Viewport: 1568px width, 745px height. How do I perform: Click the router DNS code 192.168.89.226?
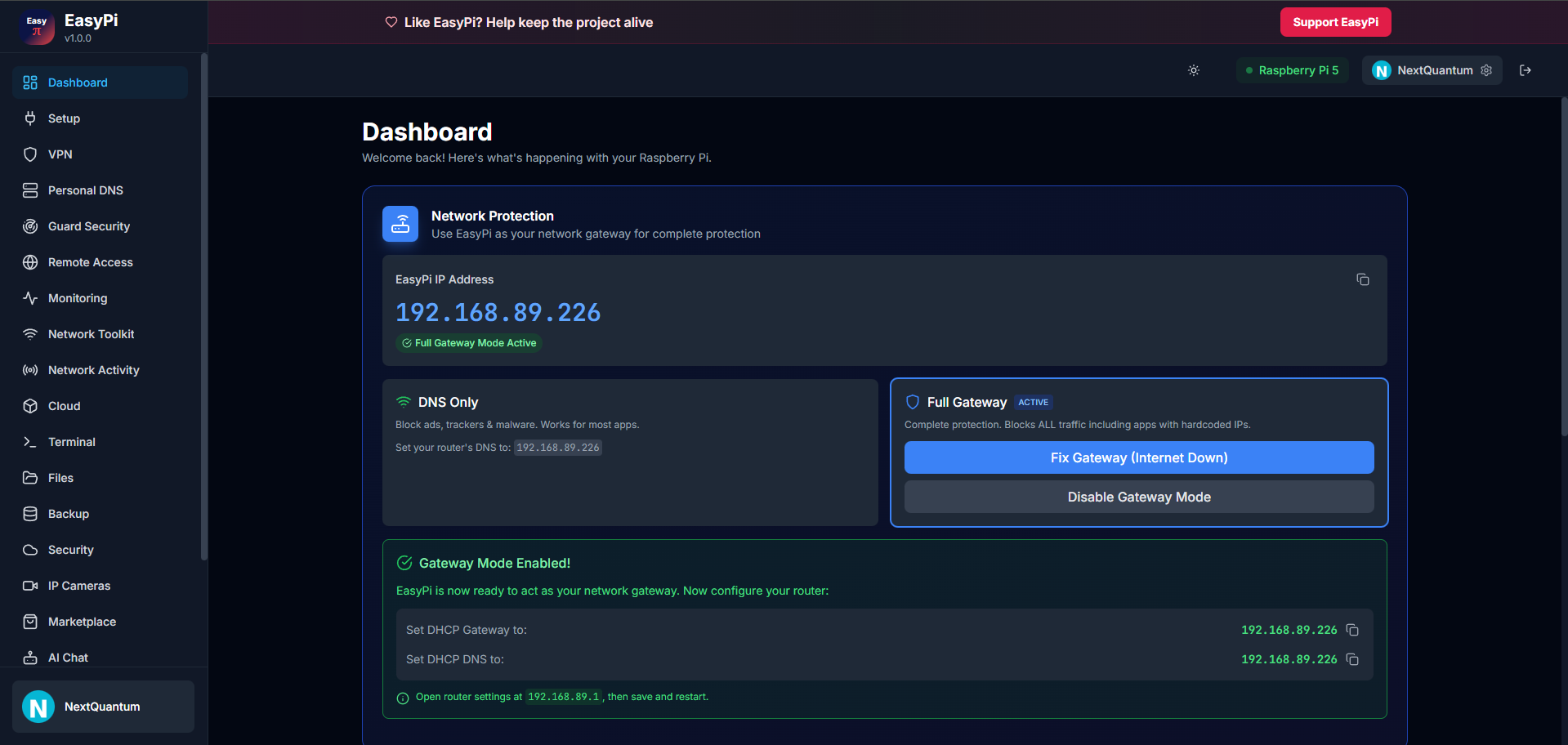[558, 448]
